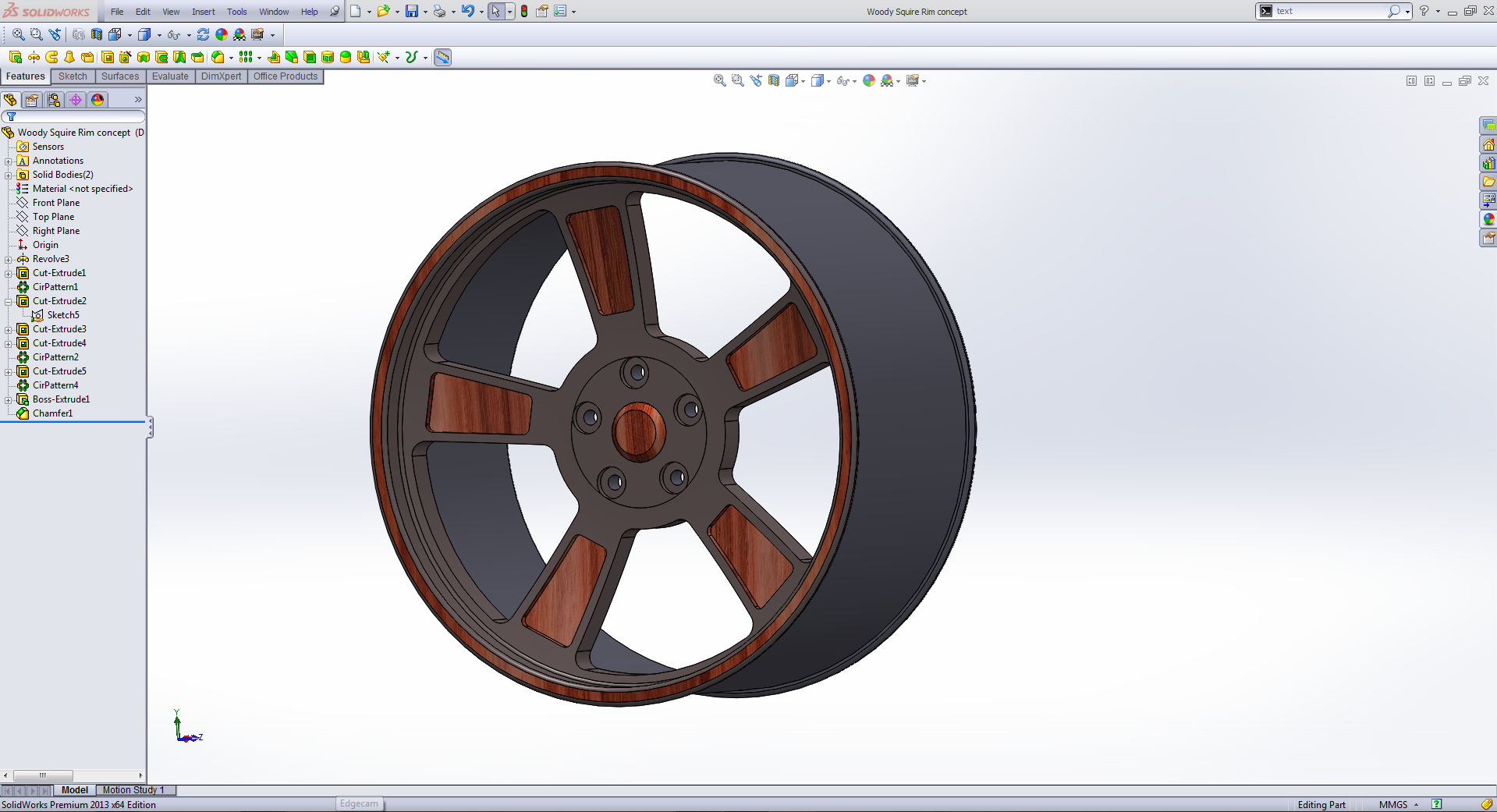Select the Revolved Cut tool
Screen dimensions: 1497x812
(144, 57)
